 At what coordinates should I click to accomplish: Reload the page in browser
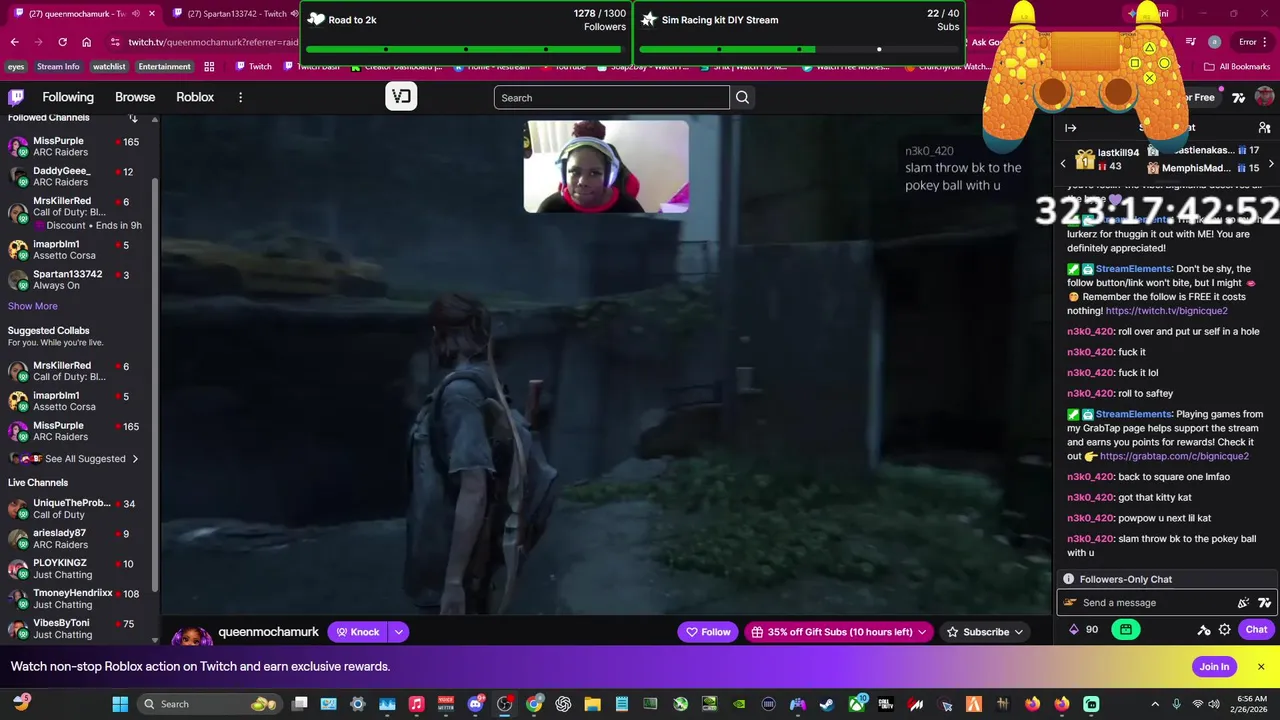coord(62,42)
